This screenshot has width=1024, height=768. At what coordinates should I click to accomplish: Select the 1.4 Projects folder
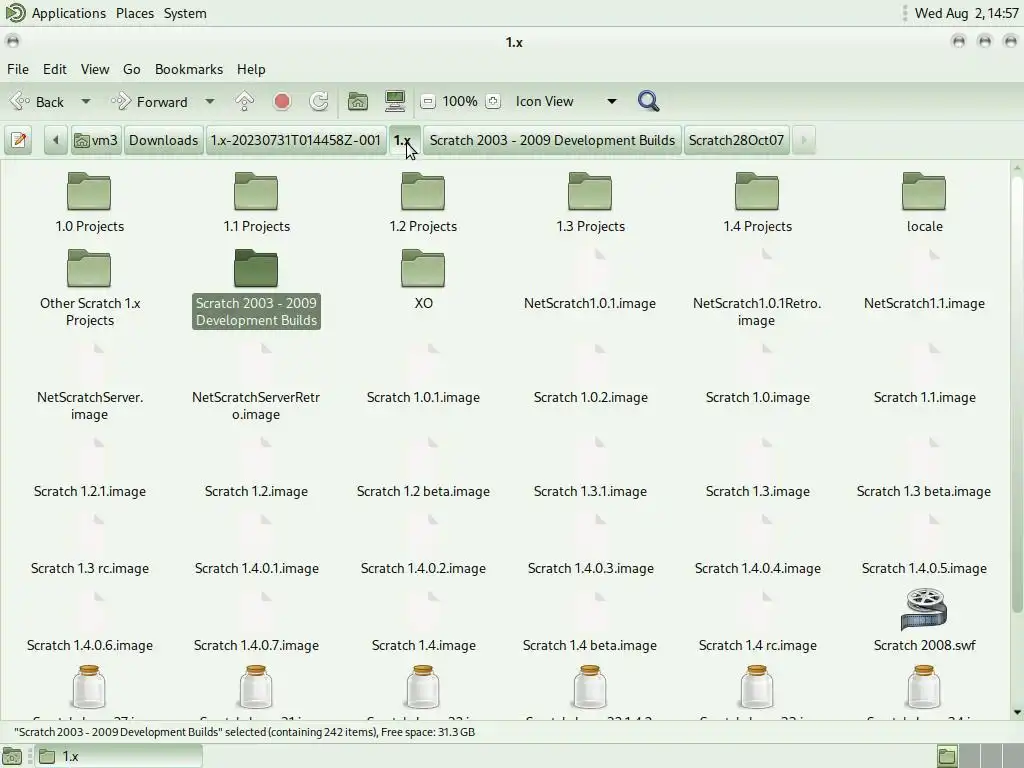point(758,202)
